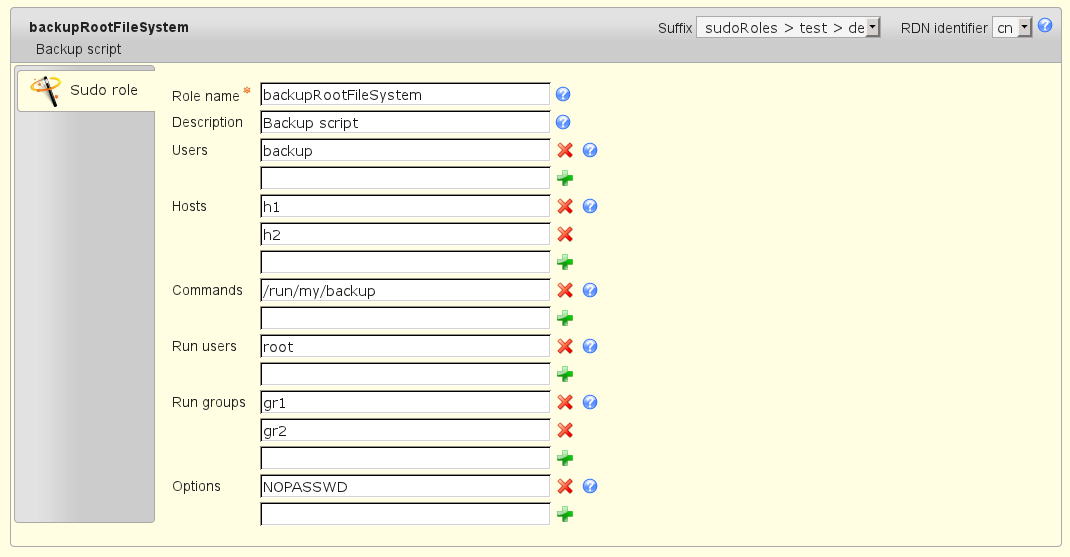Screen dimensions: 1070x557
Task: Remove the /run/my/backup command
Action: (564, 291)
